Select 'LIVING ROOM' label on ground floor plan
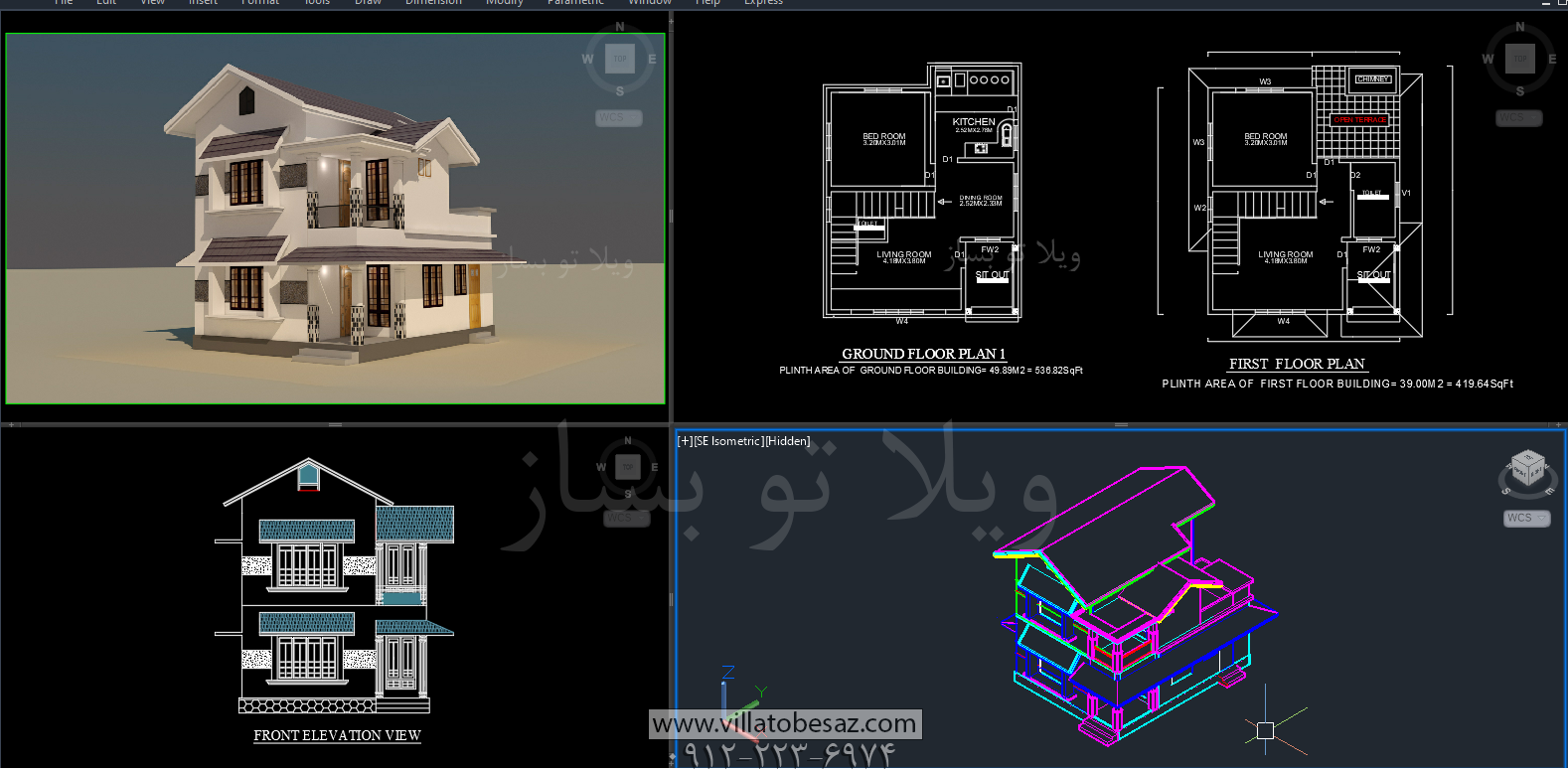The height and width of the screenshot is (771, 1568). click(904, 254)
